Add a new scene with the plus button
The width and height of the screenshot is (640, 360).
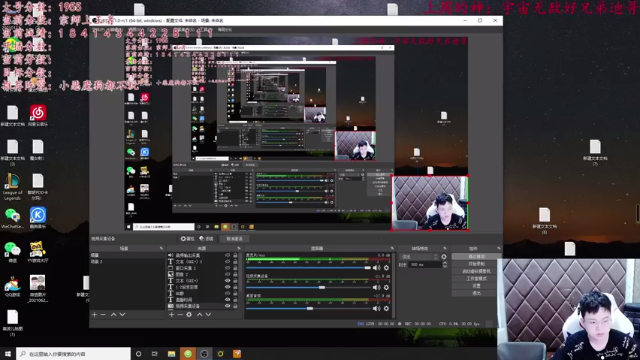[x=95, y=315]
